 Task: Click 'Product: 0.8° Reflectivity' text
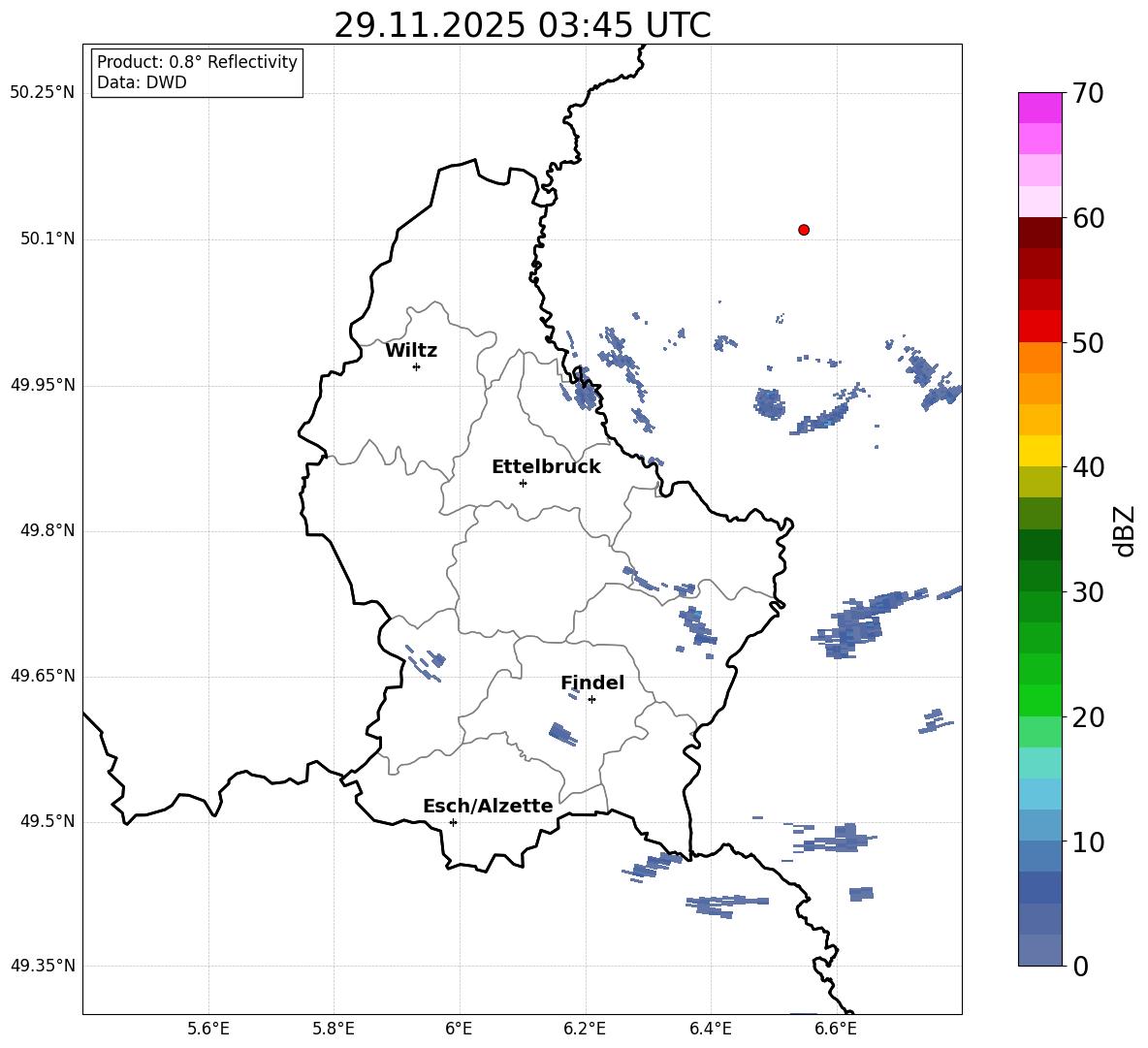(x=197, y=62)
